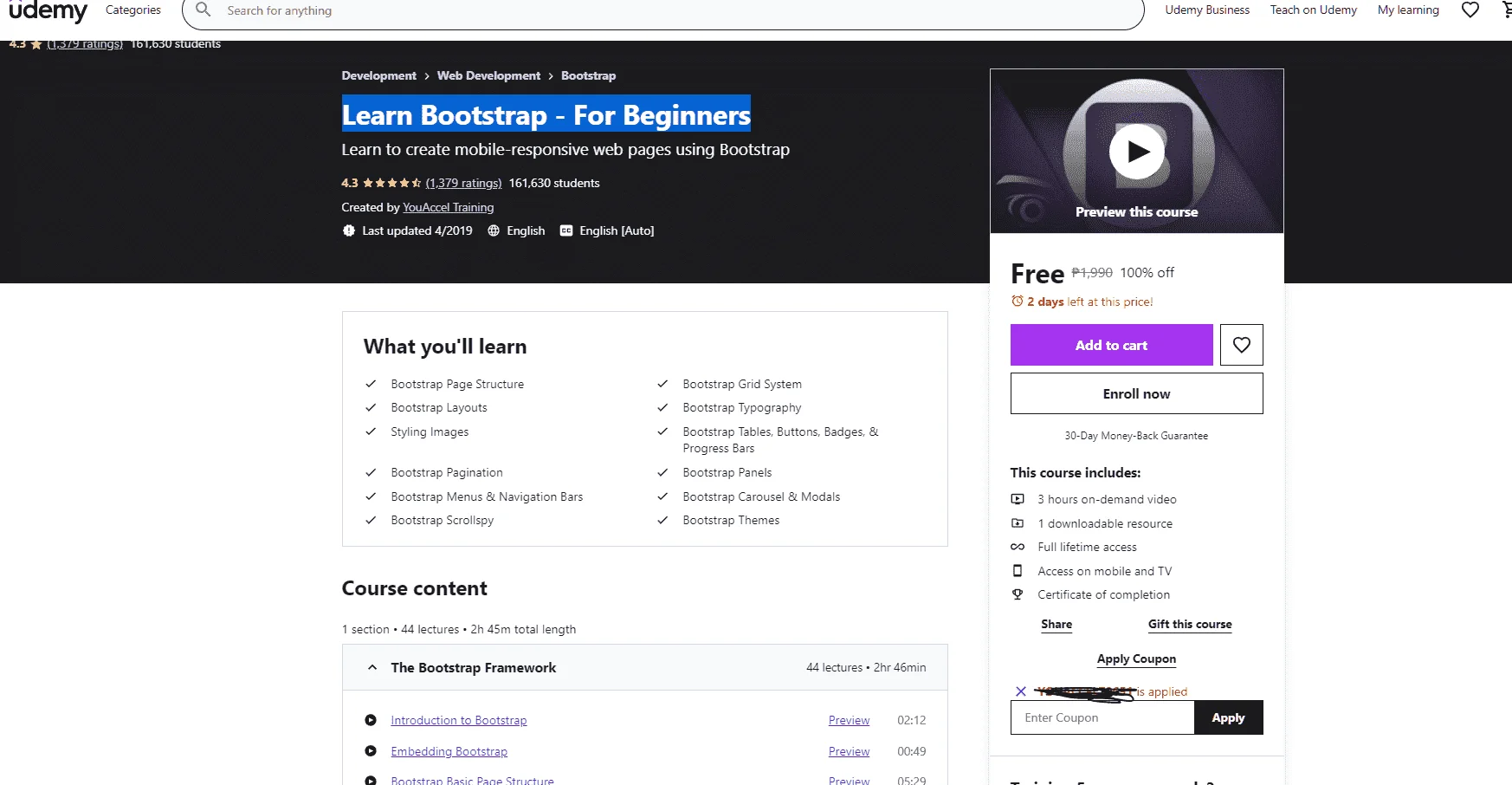Share this course
This screenshot has height=785, width=1512.
[1056, 625]
